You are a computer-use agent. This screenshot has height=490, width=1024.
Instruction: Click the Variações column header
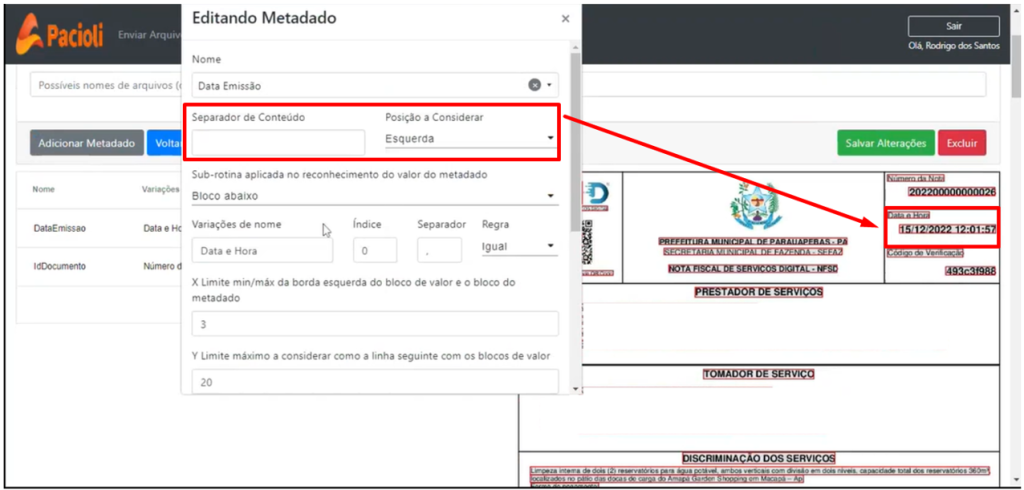pos(161,189)
